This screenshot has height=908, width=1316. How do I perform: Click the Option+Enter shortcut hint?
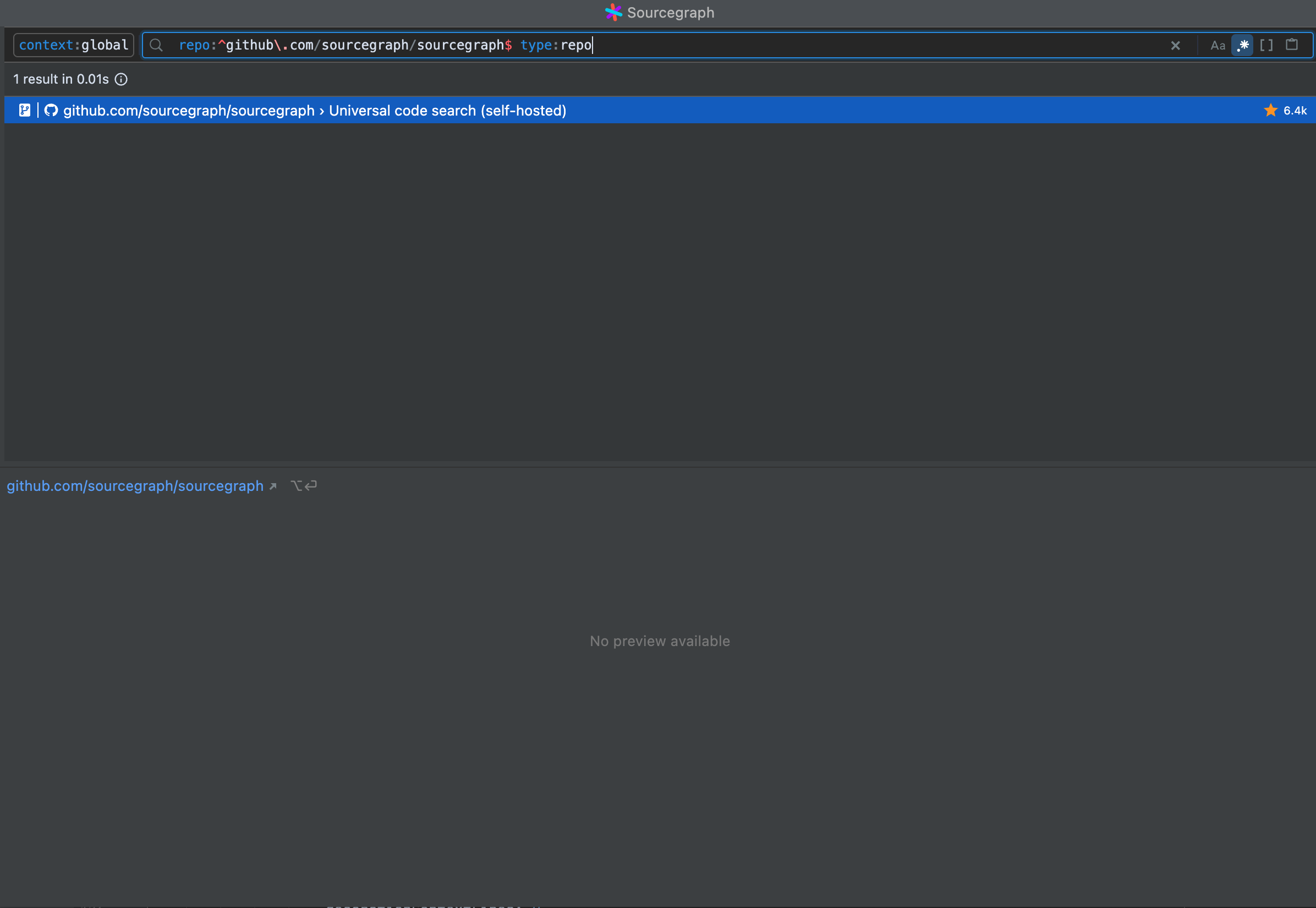(x=304, y=486)
